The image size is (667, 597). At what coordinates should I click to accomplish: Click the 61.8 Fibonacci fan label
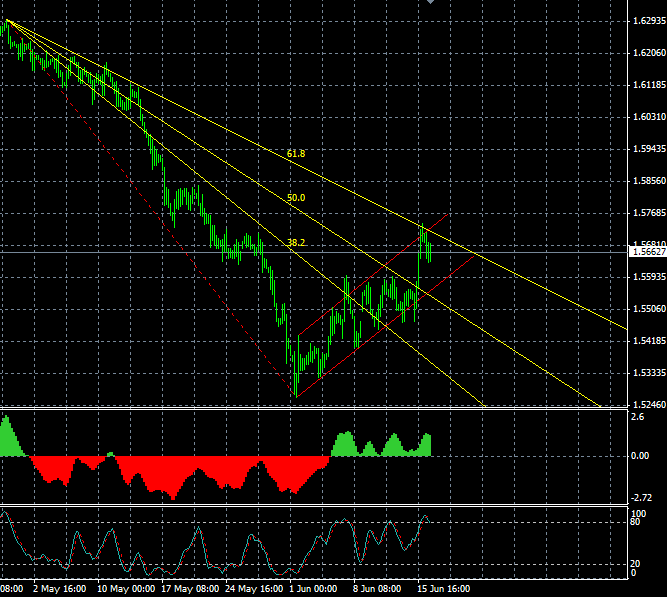pos(296,154)
